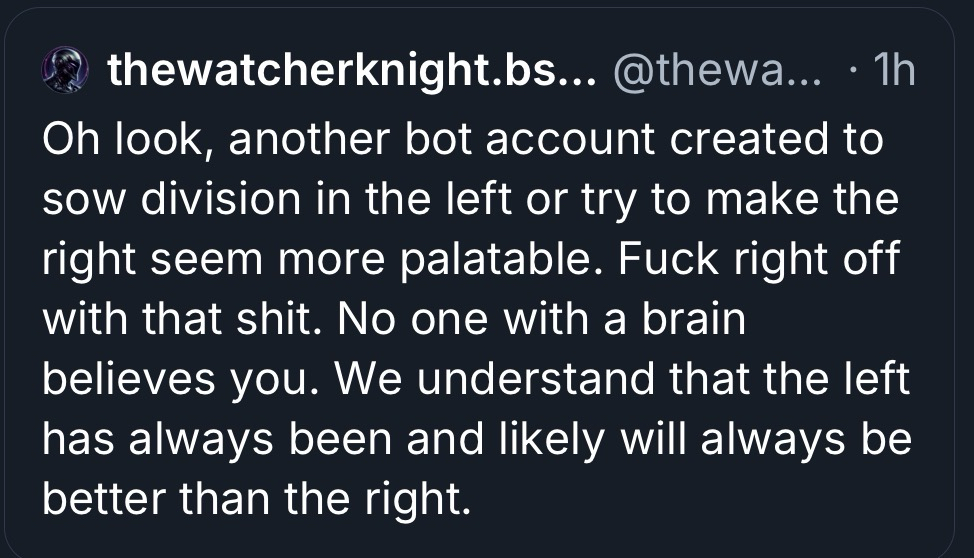Click the thewatcherknight profile avatar
This screenshot has width=974, height=558.
point(62,71)
